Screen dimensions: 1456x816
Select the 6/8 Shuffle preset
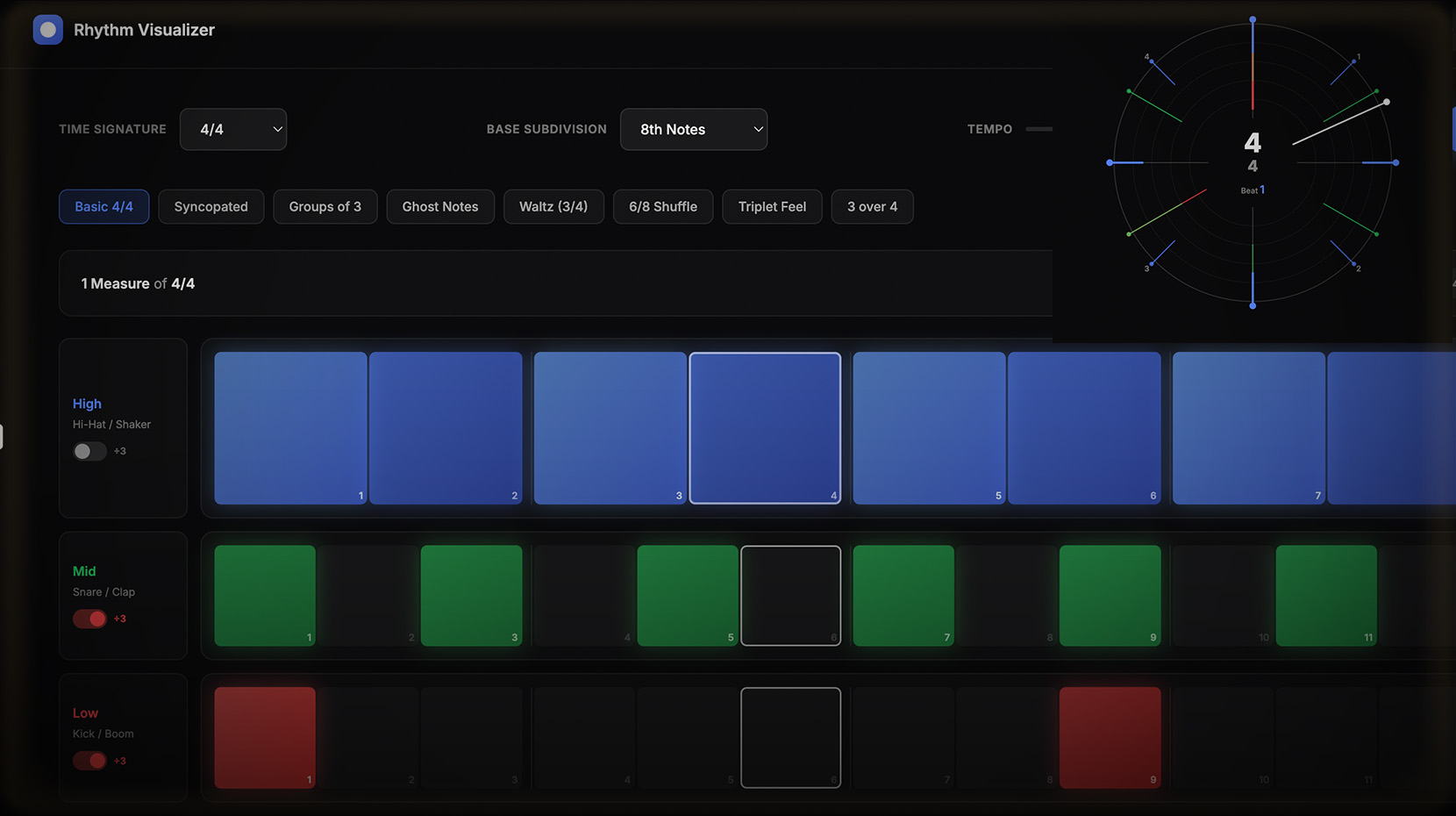663,207
